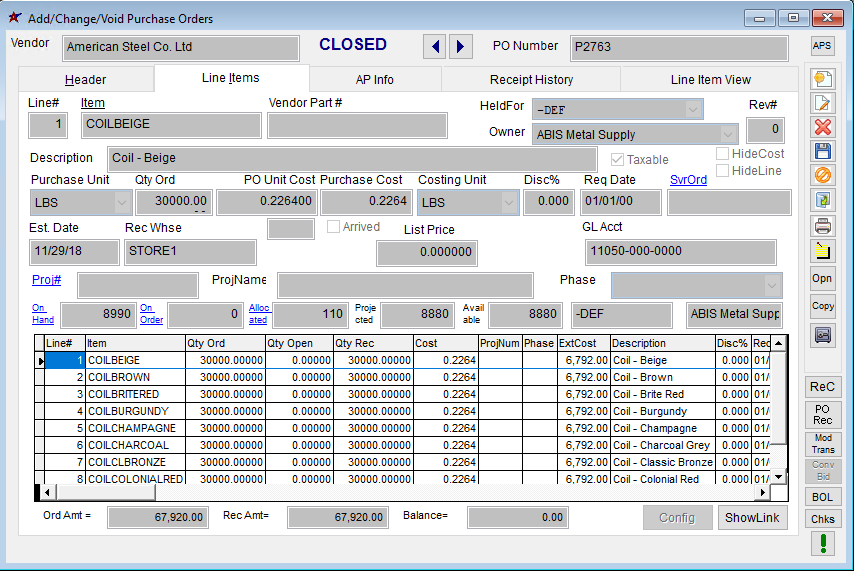Open the AP Info tab
The image size is (854, 571).
point(375,80)
